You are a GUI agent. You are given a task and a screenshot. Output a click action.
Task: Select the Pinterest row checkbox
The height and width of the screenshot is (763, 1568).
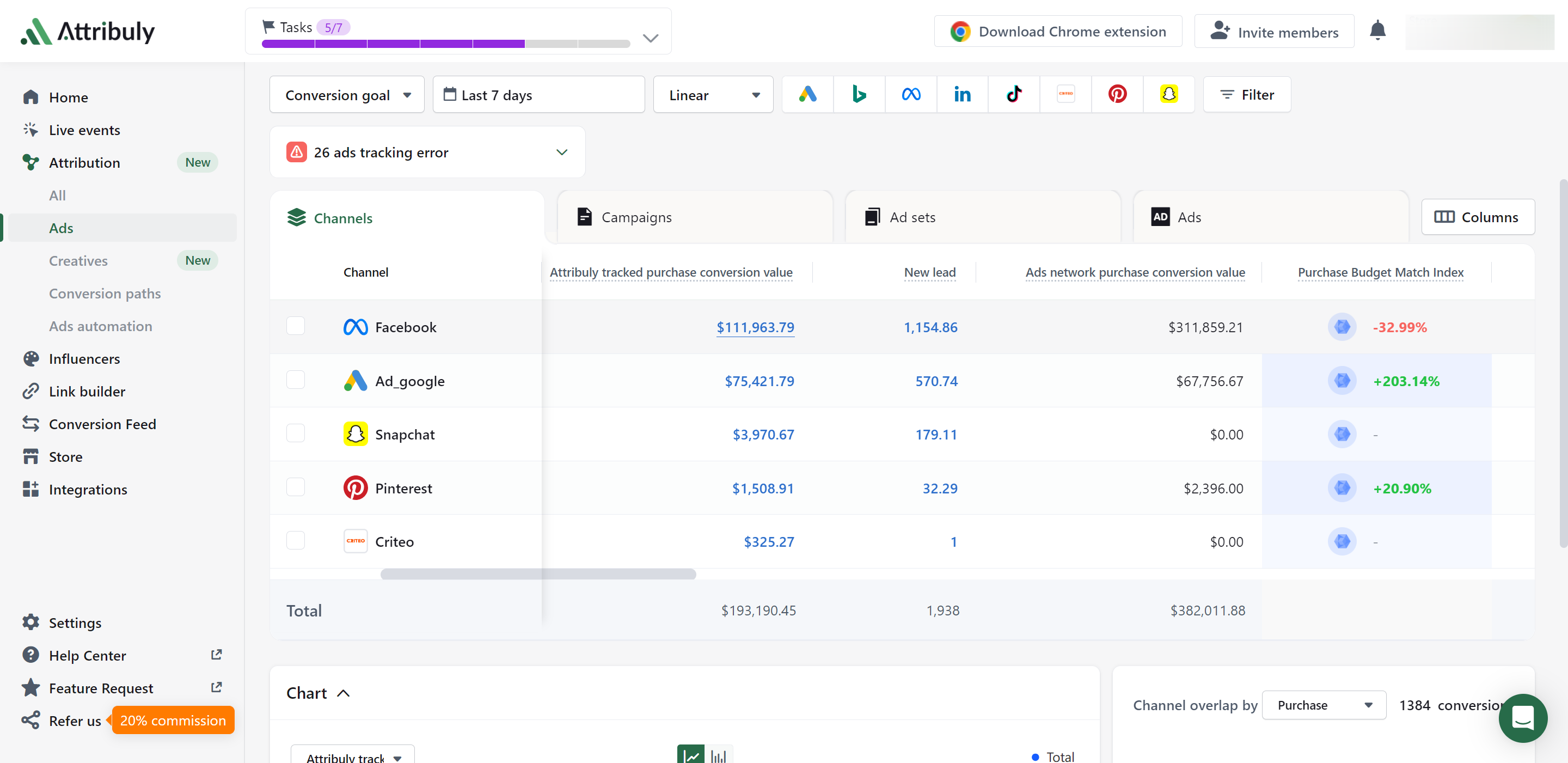click(295, 487)
